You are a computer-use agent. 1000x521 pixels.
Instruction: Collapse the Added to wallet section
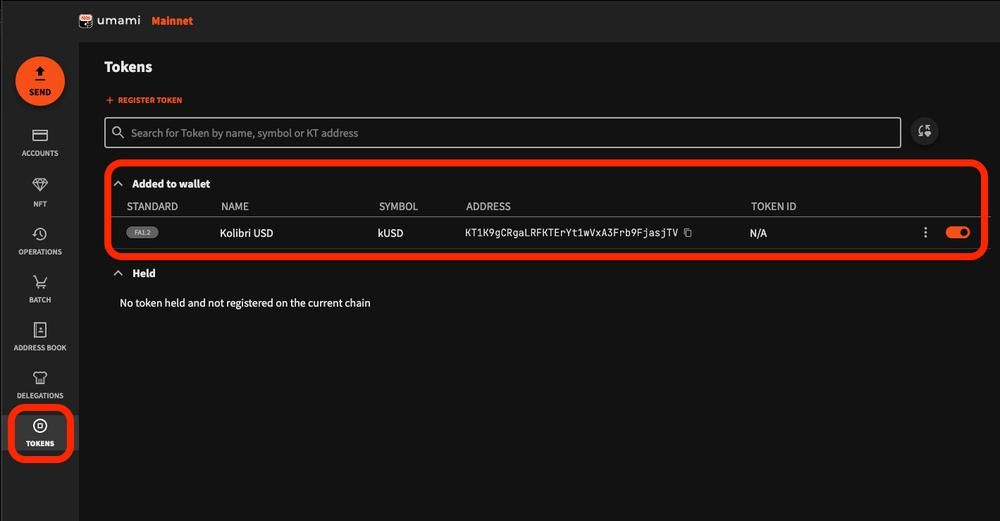pyautogui.click(x=118, y=184)
